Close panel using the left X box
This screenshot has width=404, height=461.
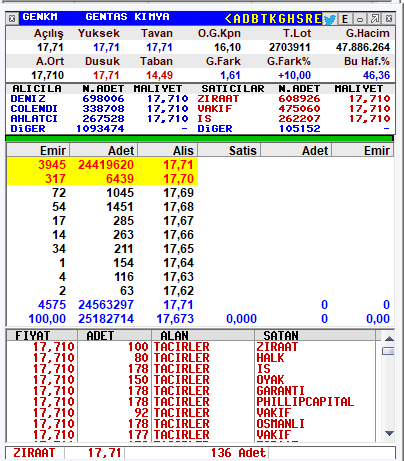point(12,19)
